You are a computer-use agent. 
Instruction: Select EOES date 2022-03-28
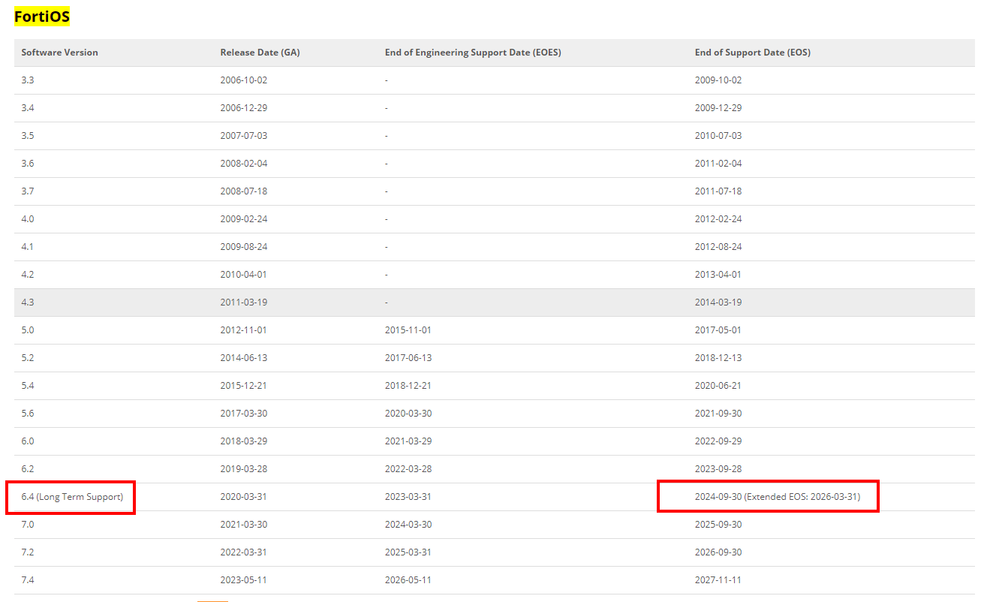point(408,469)
